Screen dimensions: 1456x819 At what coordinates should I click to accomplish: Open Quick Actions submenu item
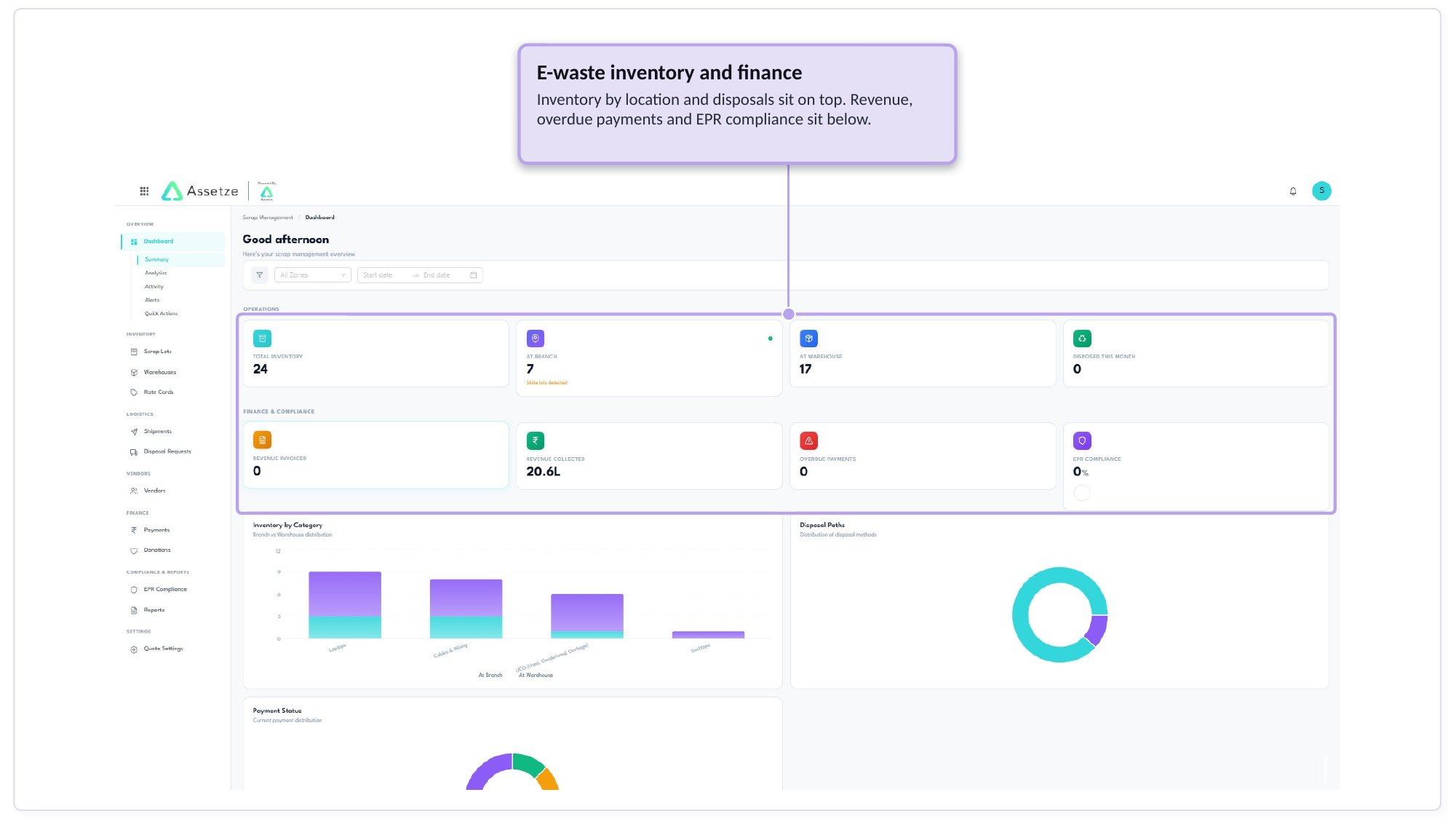coord(161,314)
